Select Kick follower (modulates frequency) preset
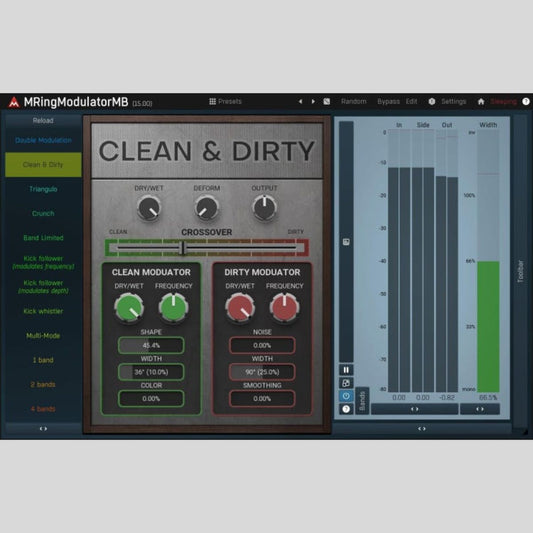 43,262
